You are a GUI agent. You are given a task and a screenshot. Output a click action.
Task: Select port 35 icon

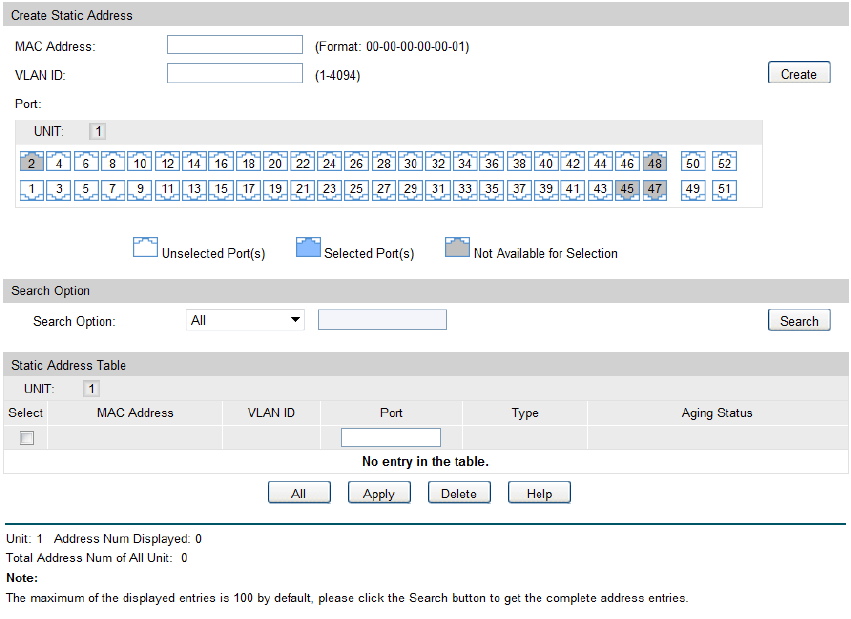click(x=492, y=190)
